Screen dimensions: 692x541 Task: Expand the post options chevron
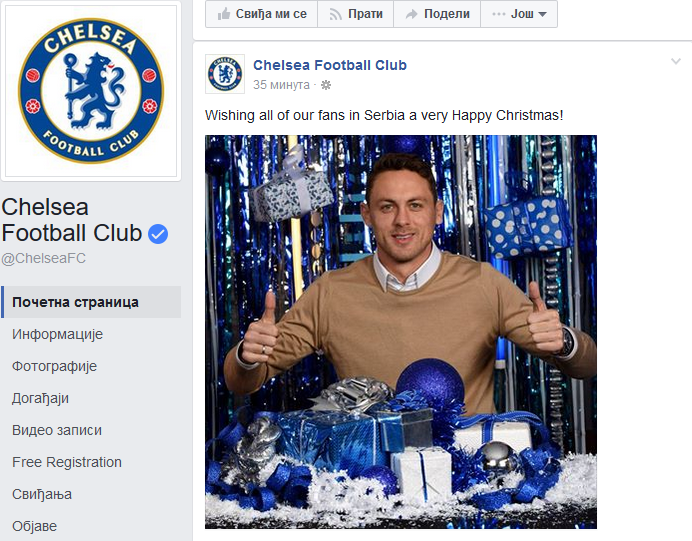click(x=676, y=62)
